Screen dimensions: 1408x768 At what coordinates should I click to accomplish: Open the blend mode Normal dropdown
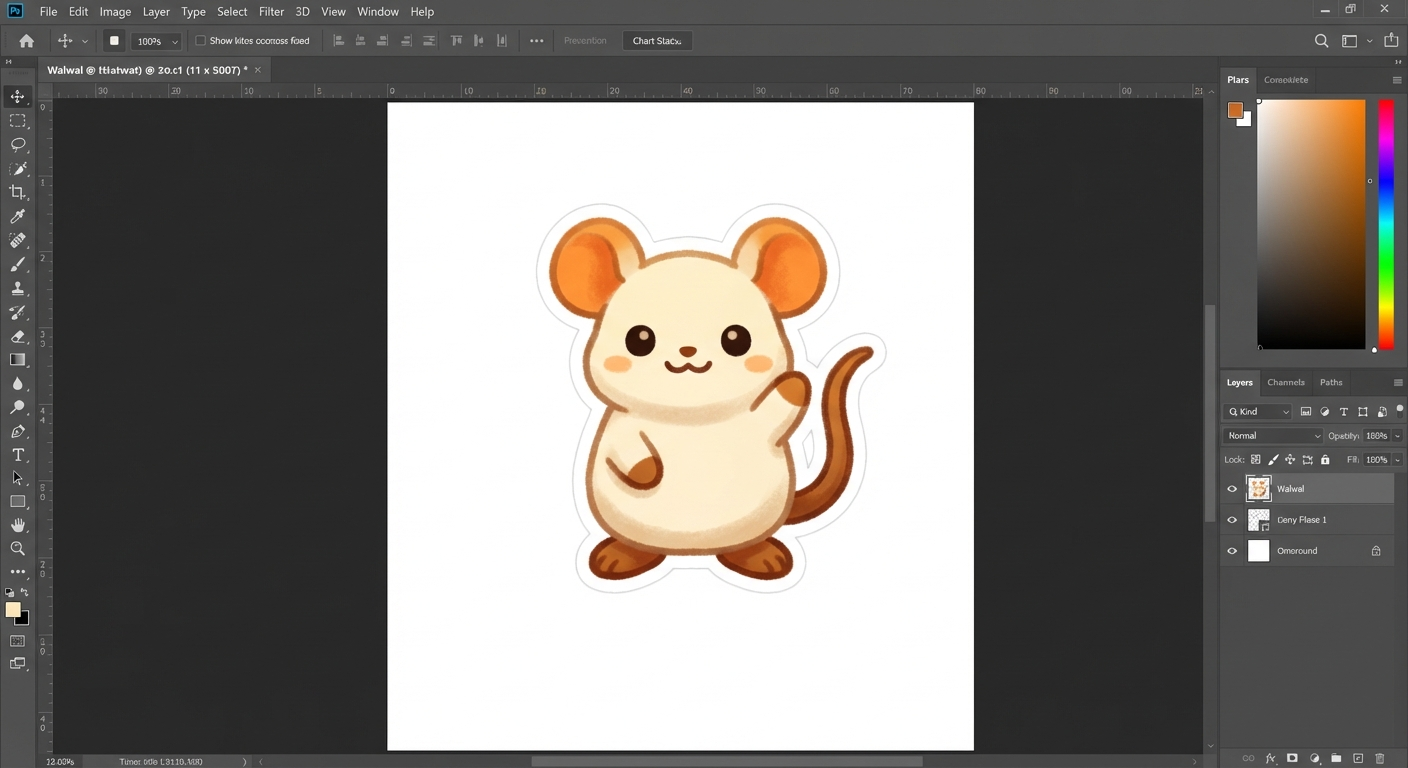1273,436
